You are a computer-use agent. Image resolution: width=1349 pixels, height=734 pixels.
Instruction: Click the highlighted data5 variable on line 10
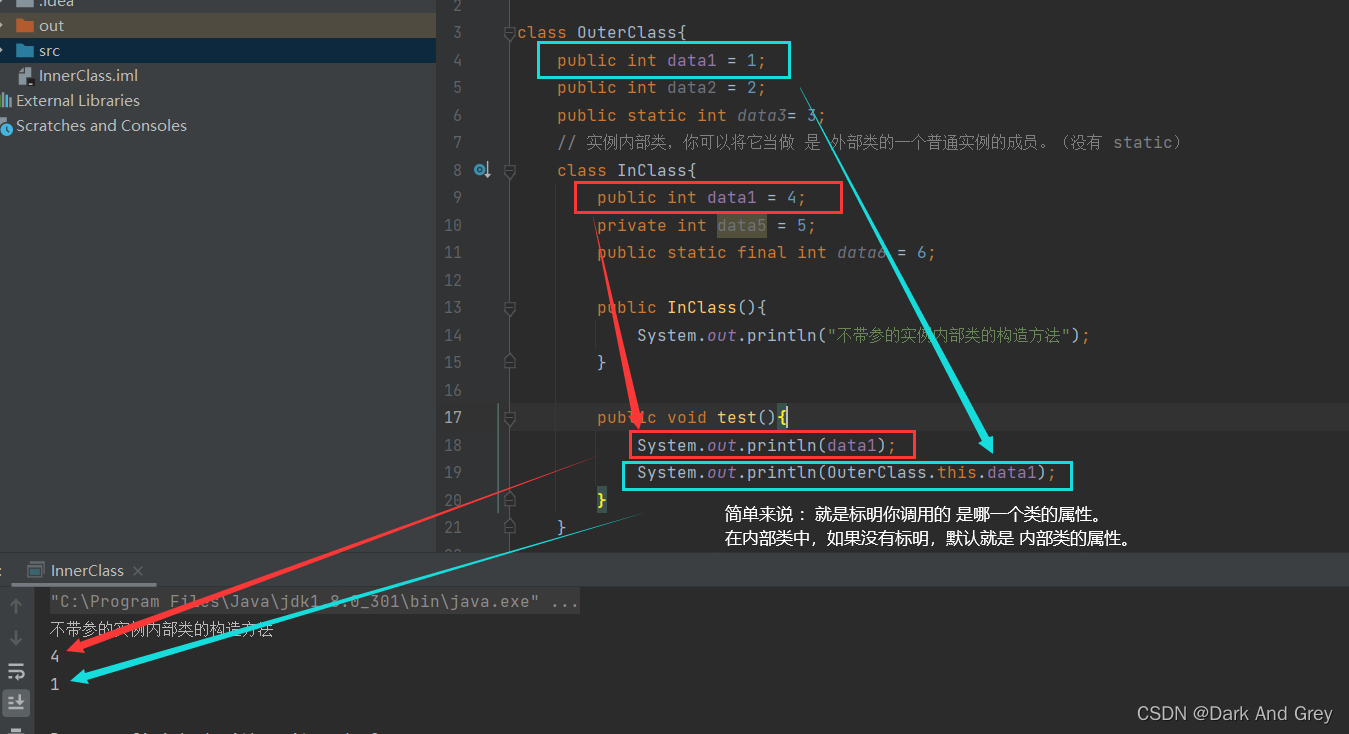click(742, 226)
